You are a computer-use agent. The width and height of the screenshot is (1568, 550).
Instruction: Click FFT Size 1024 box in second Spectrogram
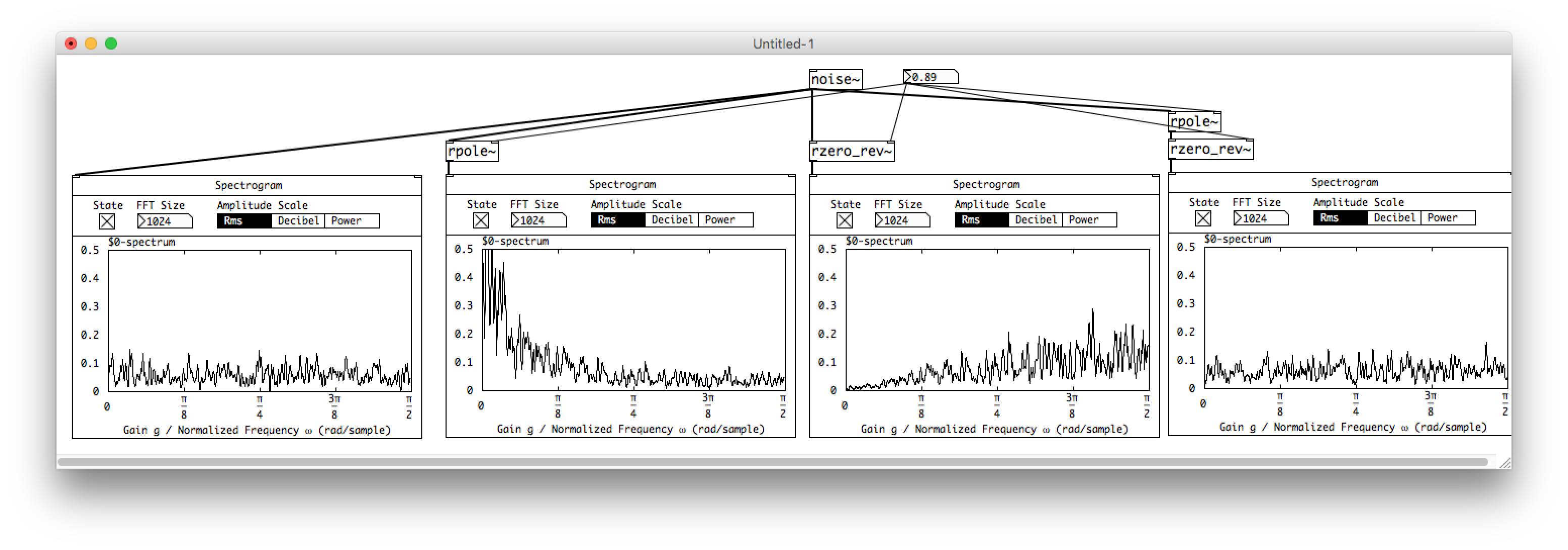click(x=538, y=220)
